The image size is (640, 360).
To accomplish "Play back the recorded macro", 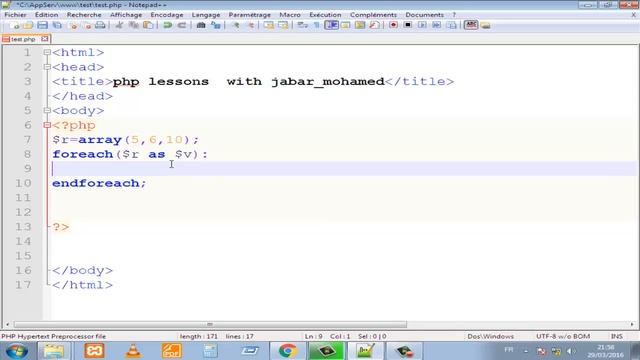I will tap(422, 25).
